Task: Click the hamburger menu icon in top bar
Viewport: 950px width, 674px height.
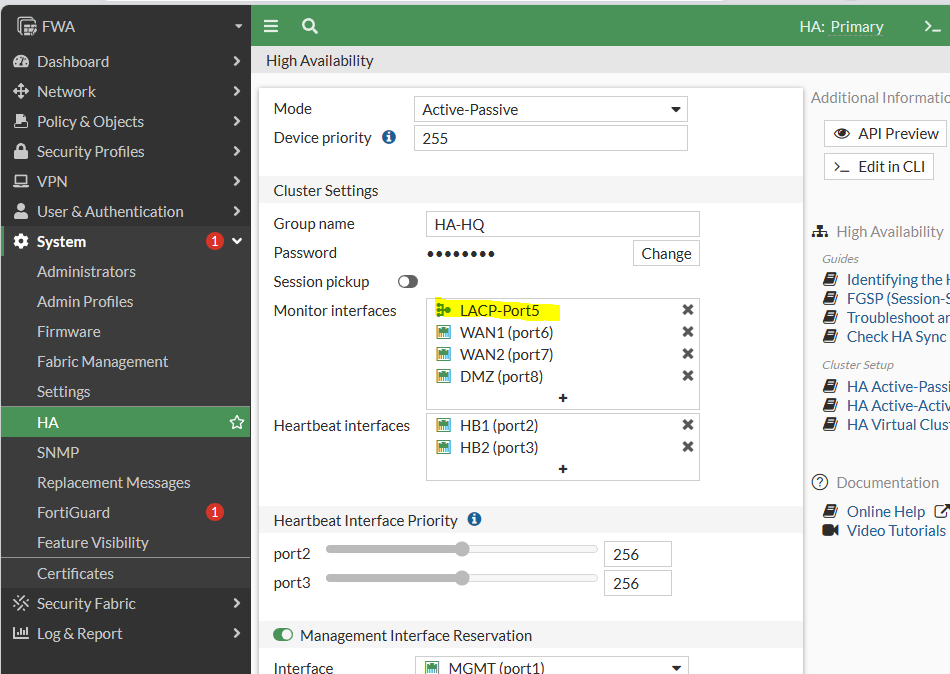Action: [271, 27]
